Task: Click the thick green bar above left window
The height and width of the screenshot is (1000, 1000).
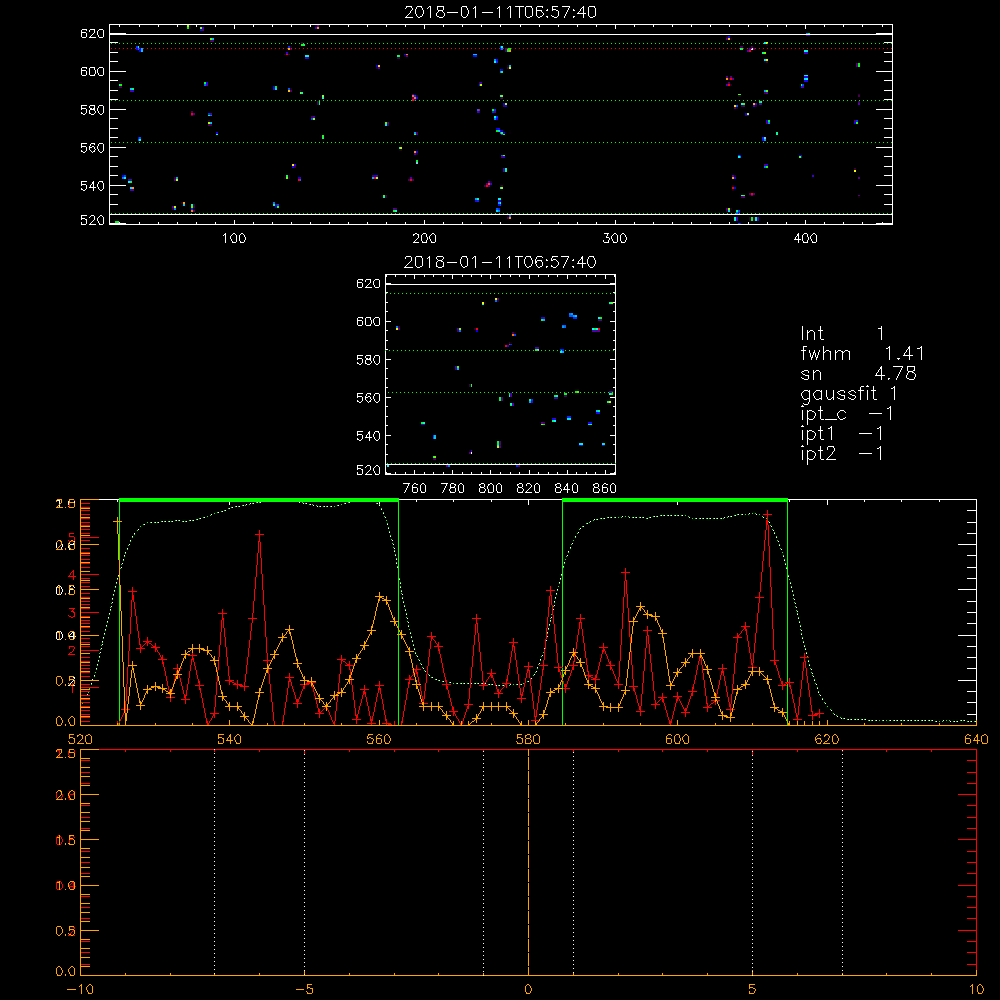Action: pyautogui.click(x=259, y=500)
